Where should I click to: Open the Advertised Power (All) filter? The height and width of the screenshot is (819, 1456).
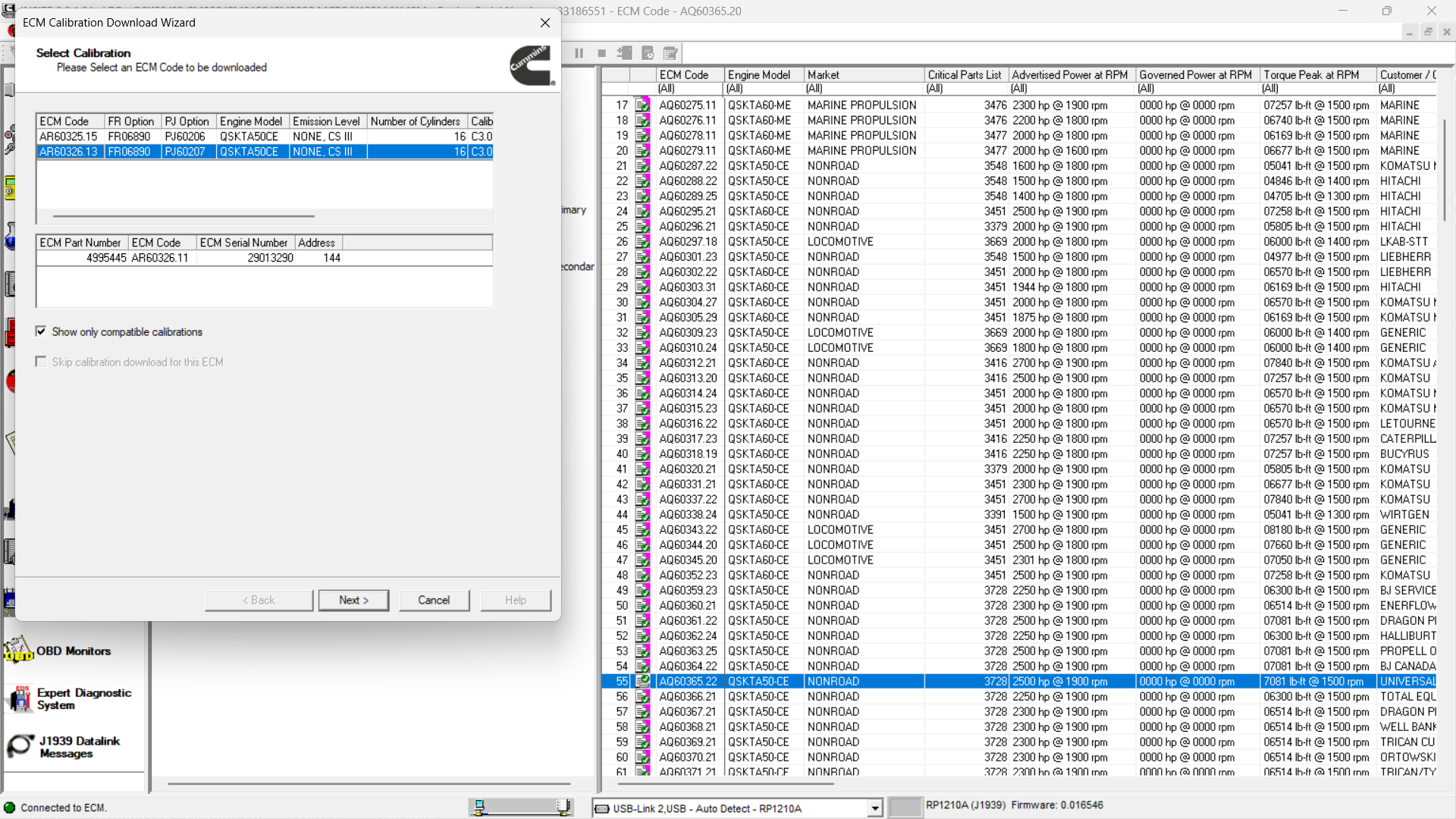1072,89
